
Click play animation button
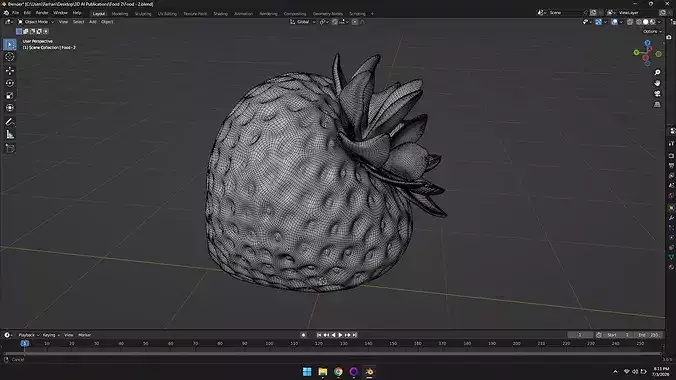[x=340, y=335]
